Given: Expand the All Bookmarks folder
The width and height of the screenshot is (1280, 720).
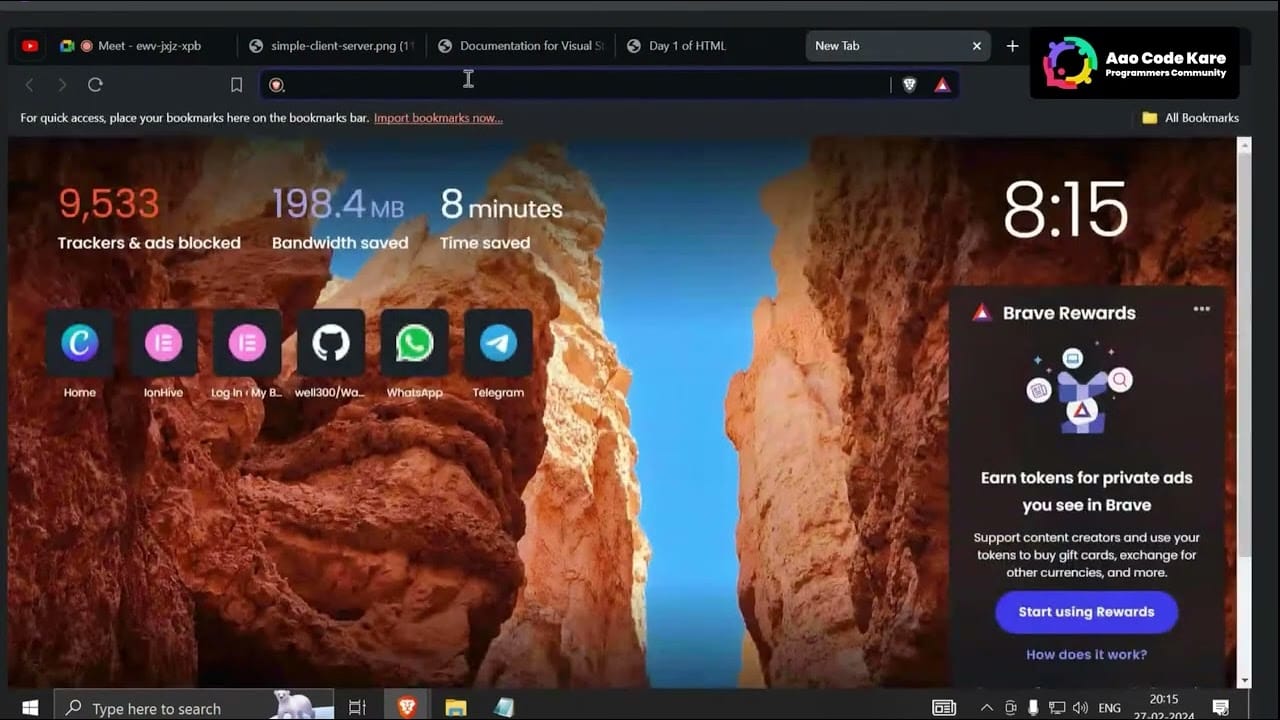Looking at the screenshot, I should [x=1190, y=118].
